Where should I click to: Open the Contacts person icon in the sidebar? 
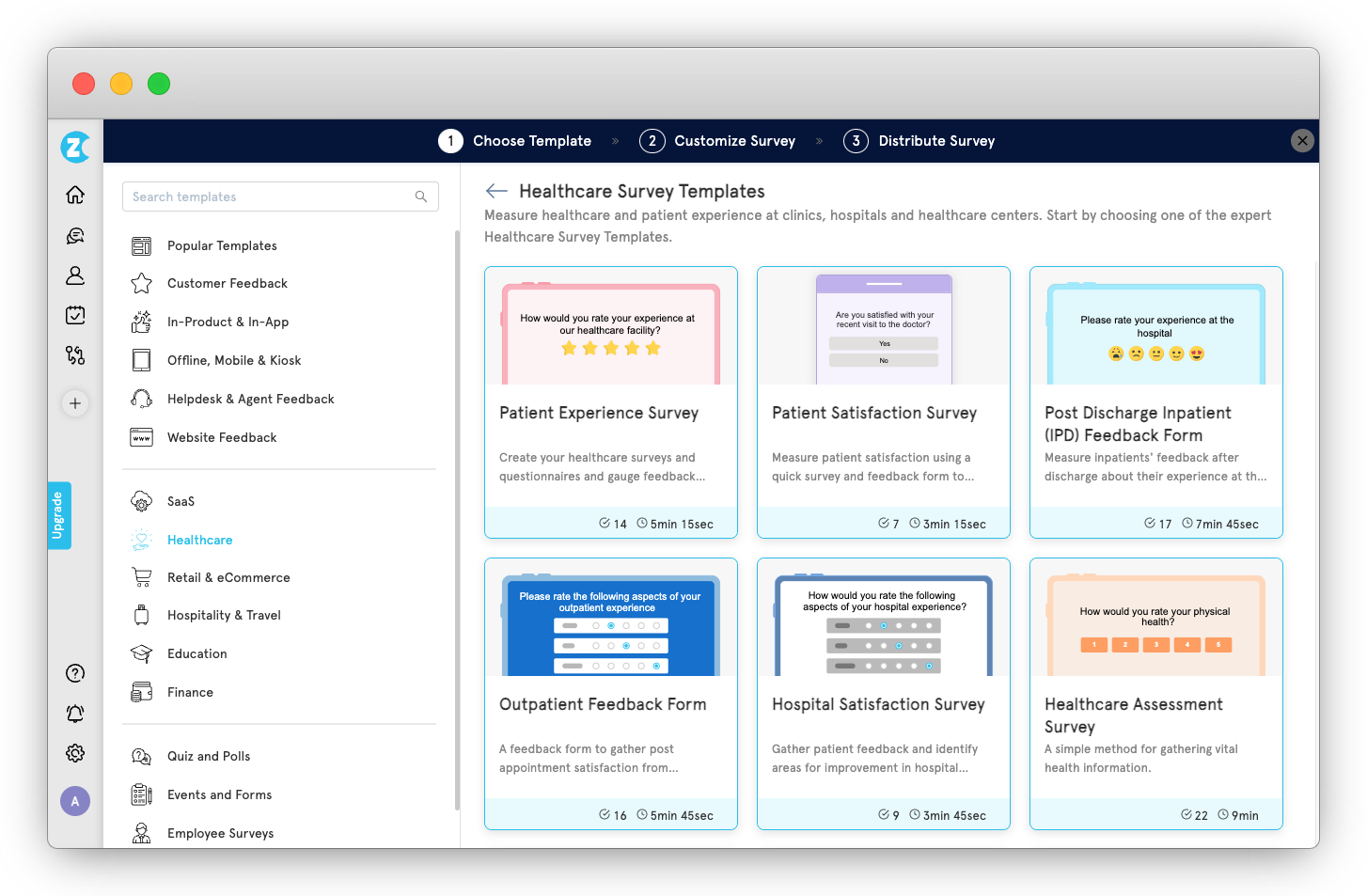click(x=74, y=275)
